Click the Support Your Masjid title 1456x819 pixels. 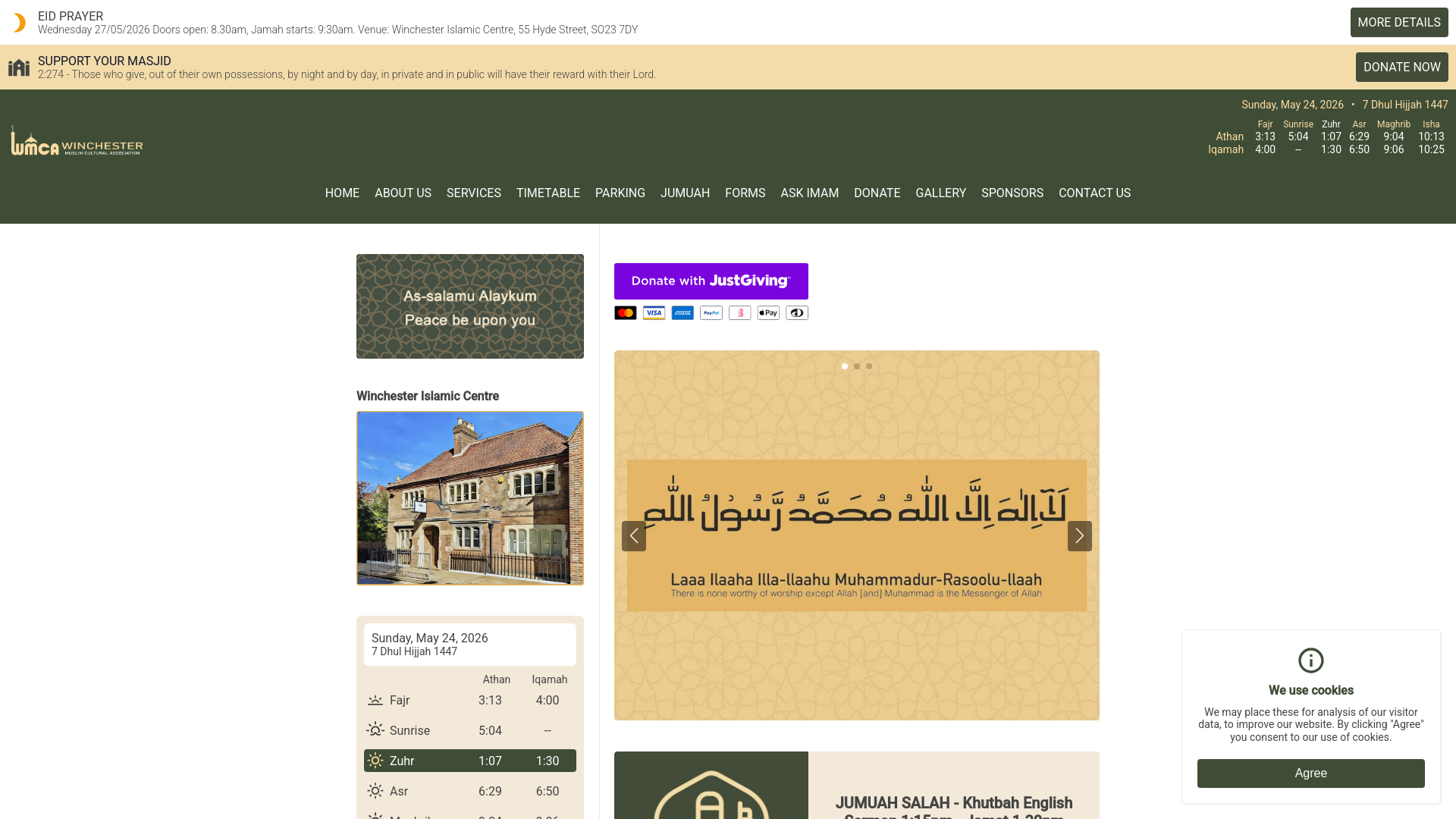pos(105,61)
